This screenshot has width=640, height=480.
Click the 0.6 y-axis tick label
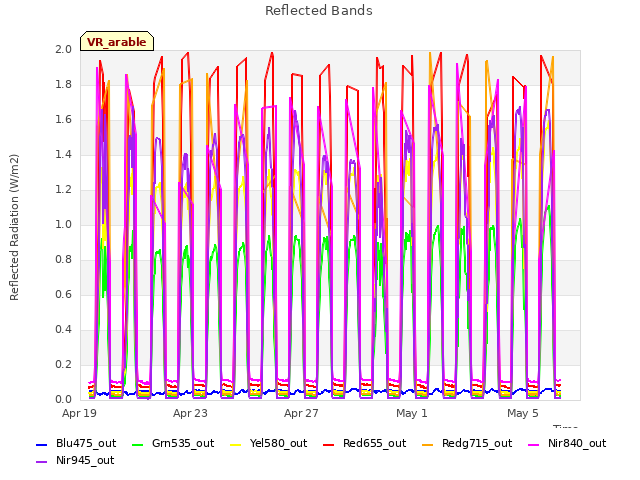click(x=63, y=294)
